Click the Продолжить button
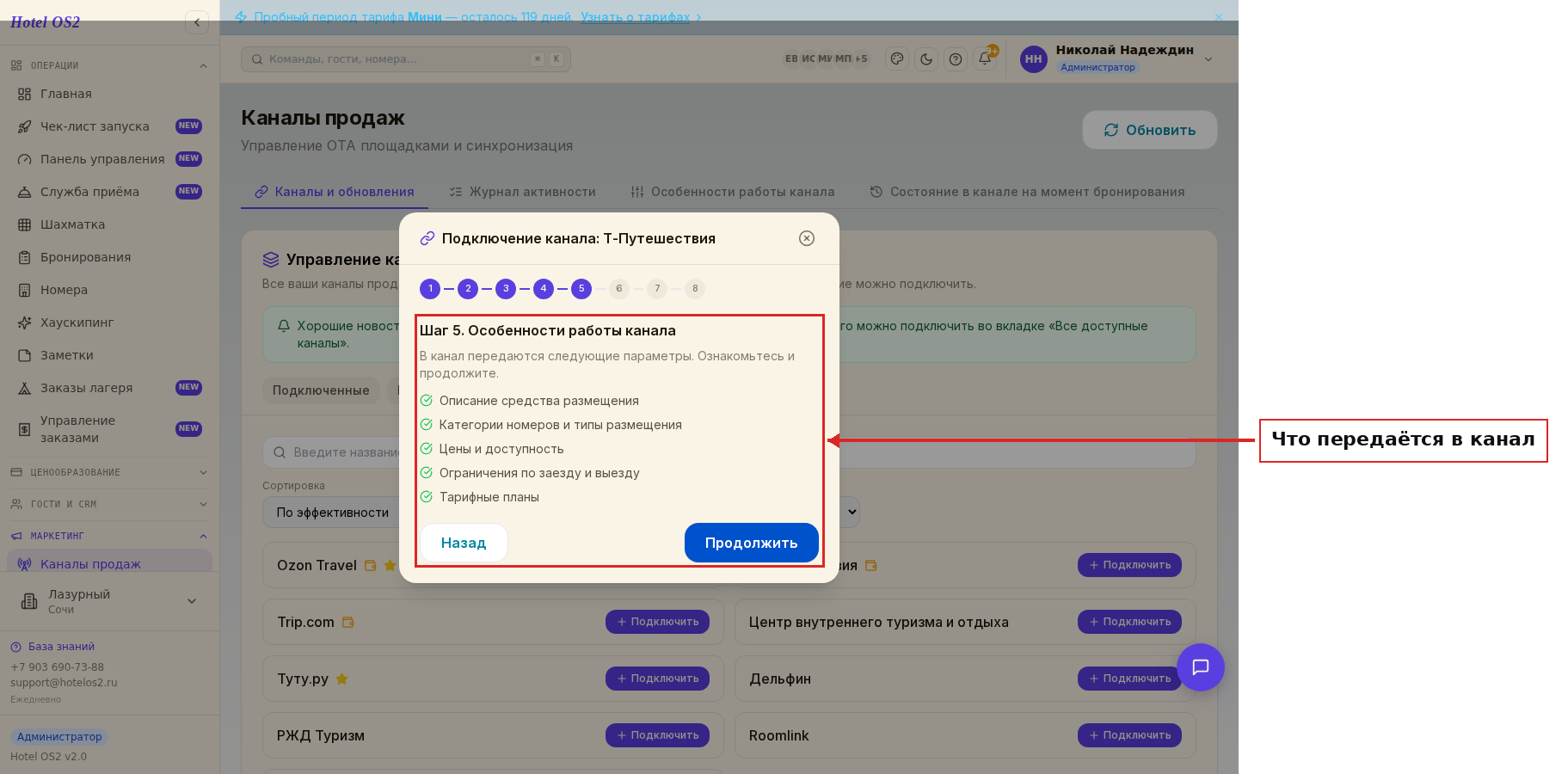 (x=752, y=543)
